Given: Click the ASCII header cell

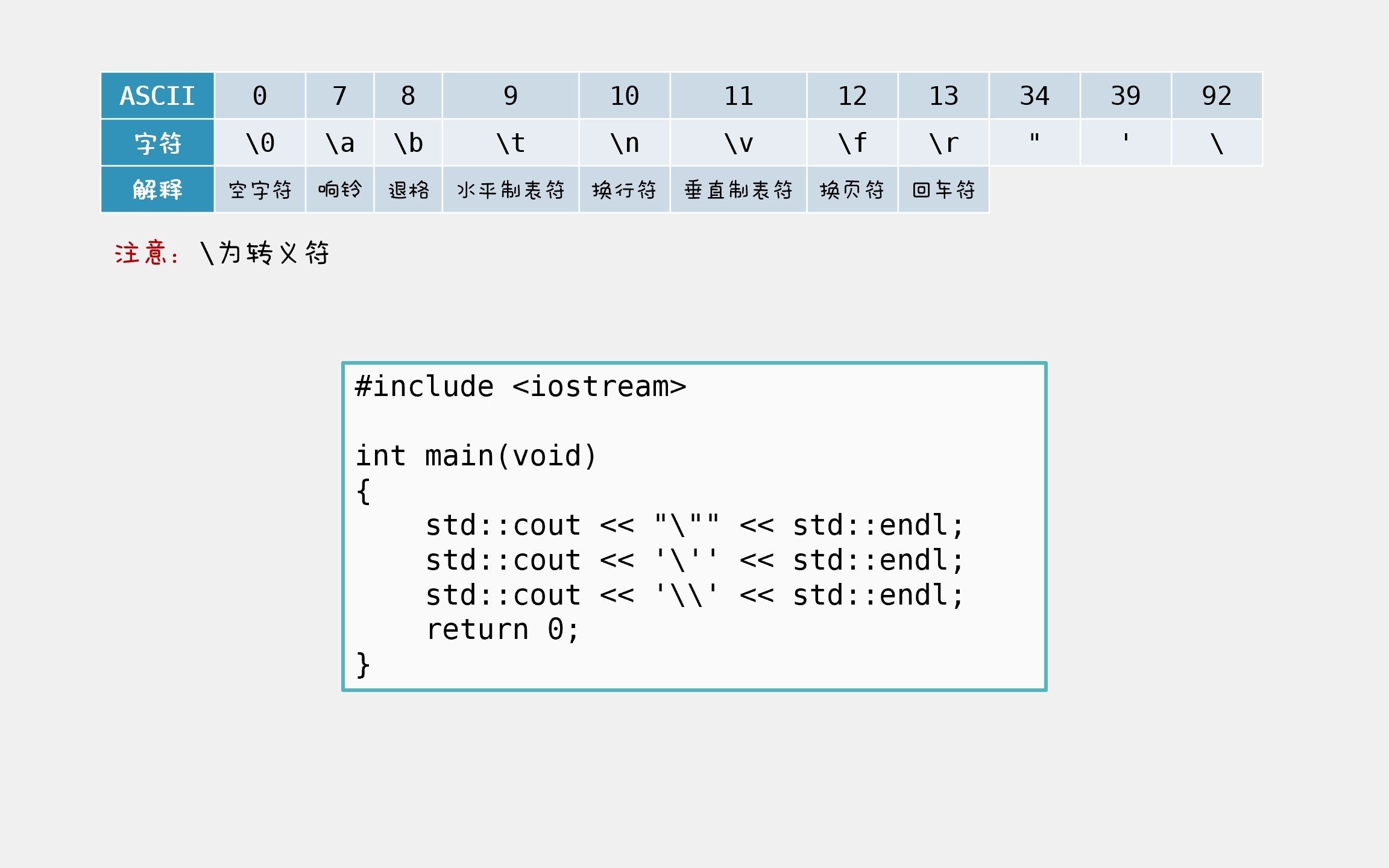Looking at the screenshot, I should coord(157,96).
